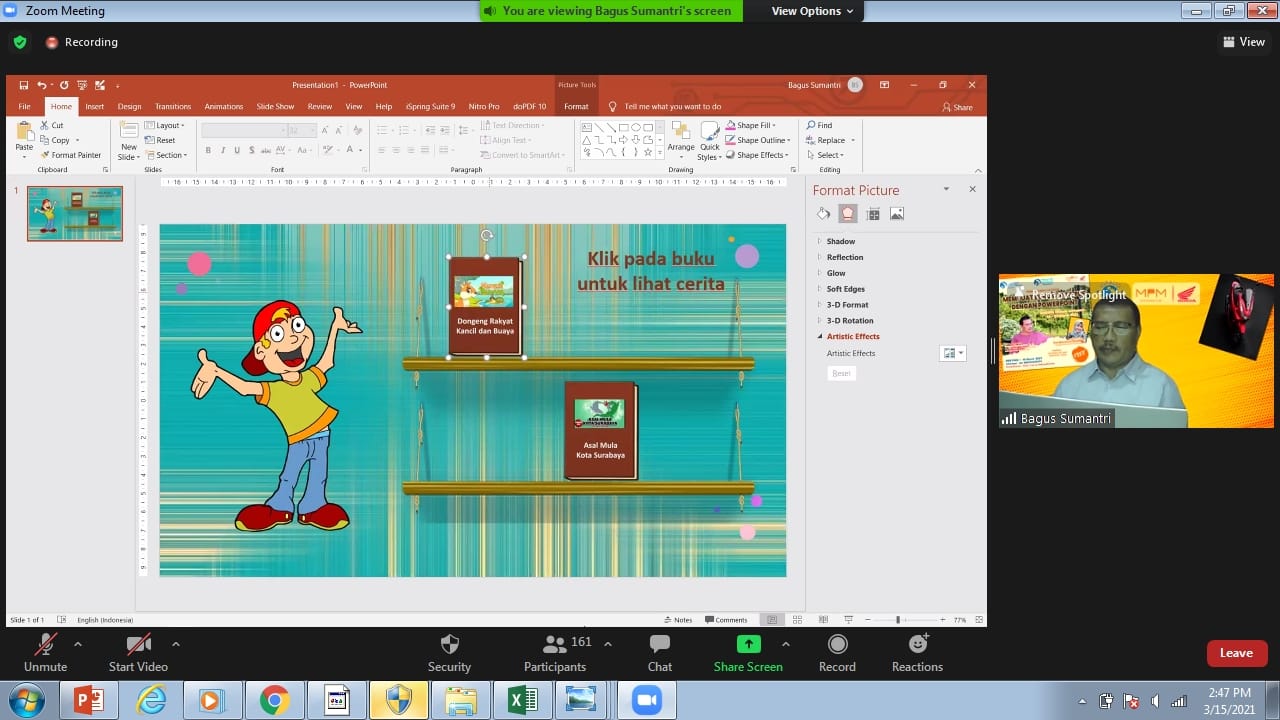Click the Leave meeting button
Screen dimensions: 1280x720
point(1236,653)
